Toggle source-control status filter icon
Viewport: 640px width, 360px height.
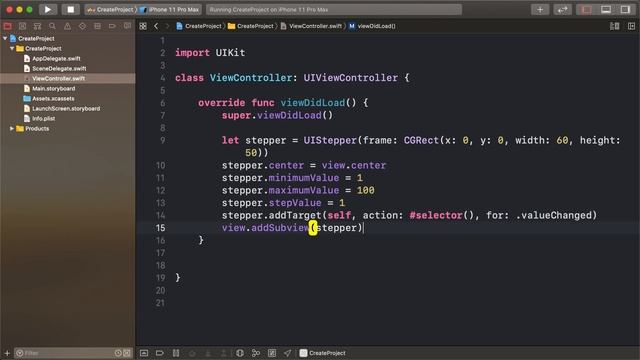[x=127, y=353]
